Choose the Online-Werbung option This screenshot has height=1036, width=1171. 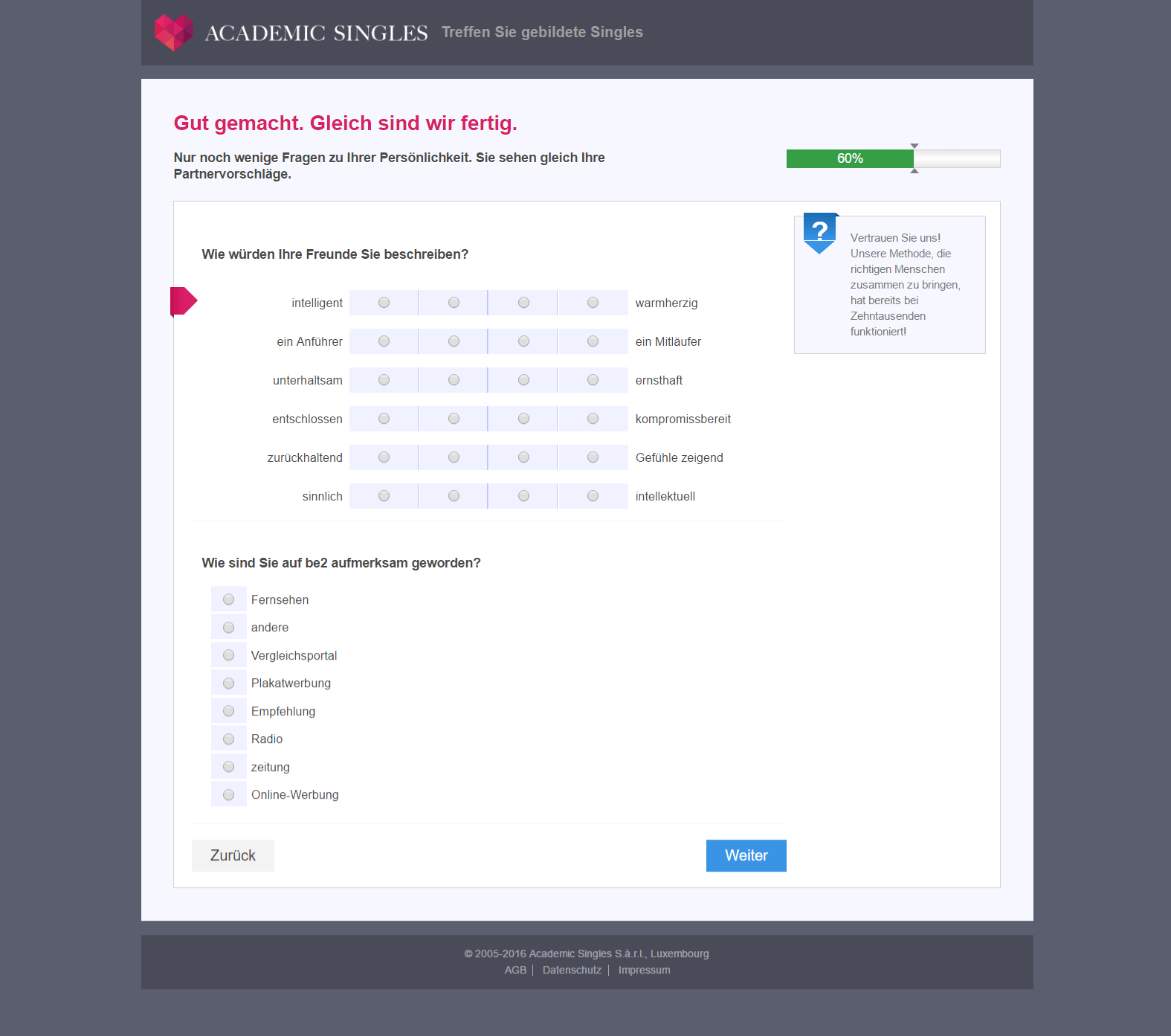click(x=228, y=795)
